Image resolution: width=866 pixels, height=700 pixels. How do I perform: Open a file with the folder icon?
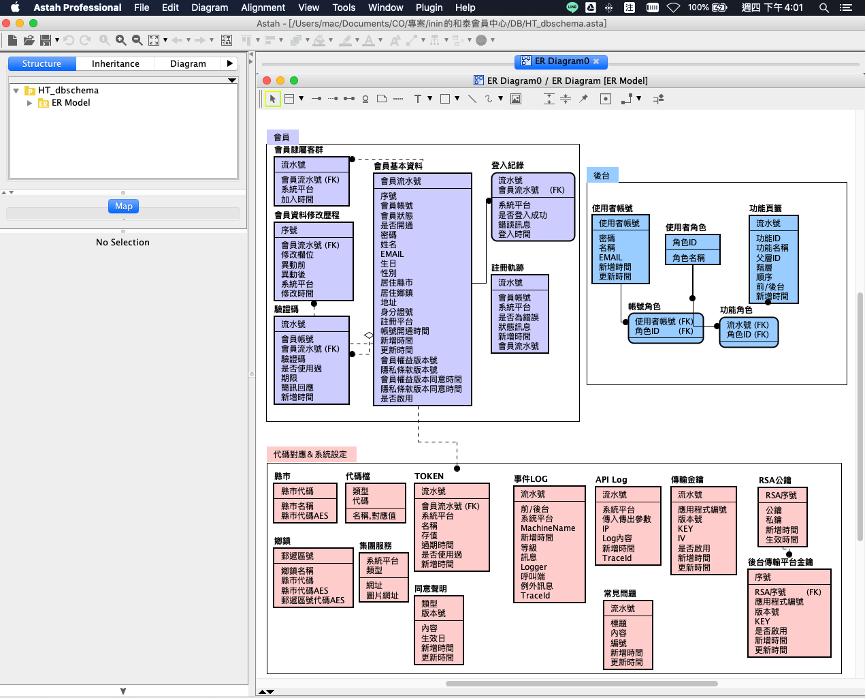(29, 40)
